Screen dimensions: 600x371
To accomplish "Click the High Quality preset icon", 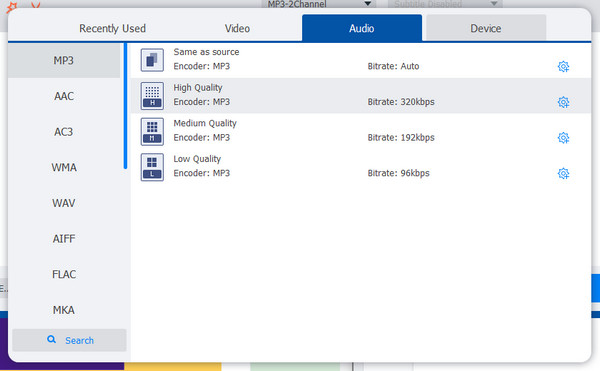I will [x=152, y=96].
